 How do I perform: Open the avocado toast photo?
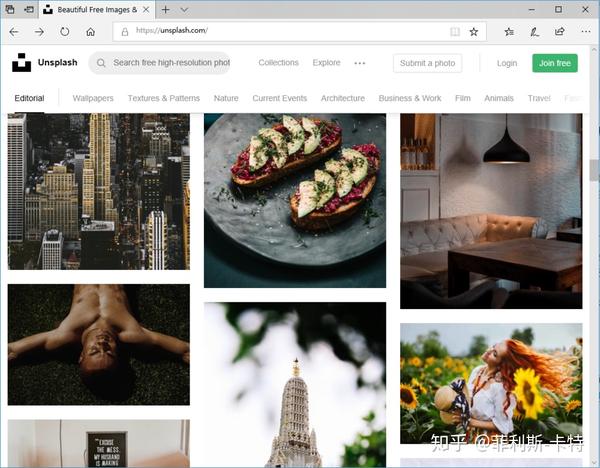295,200
